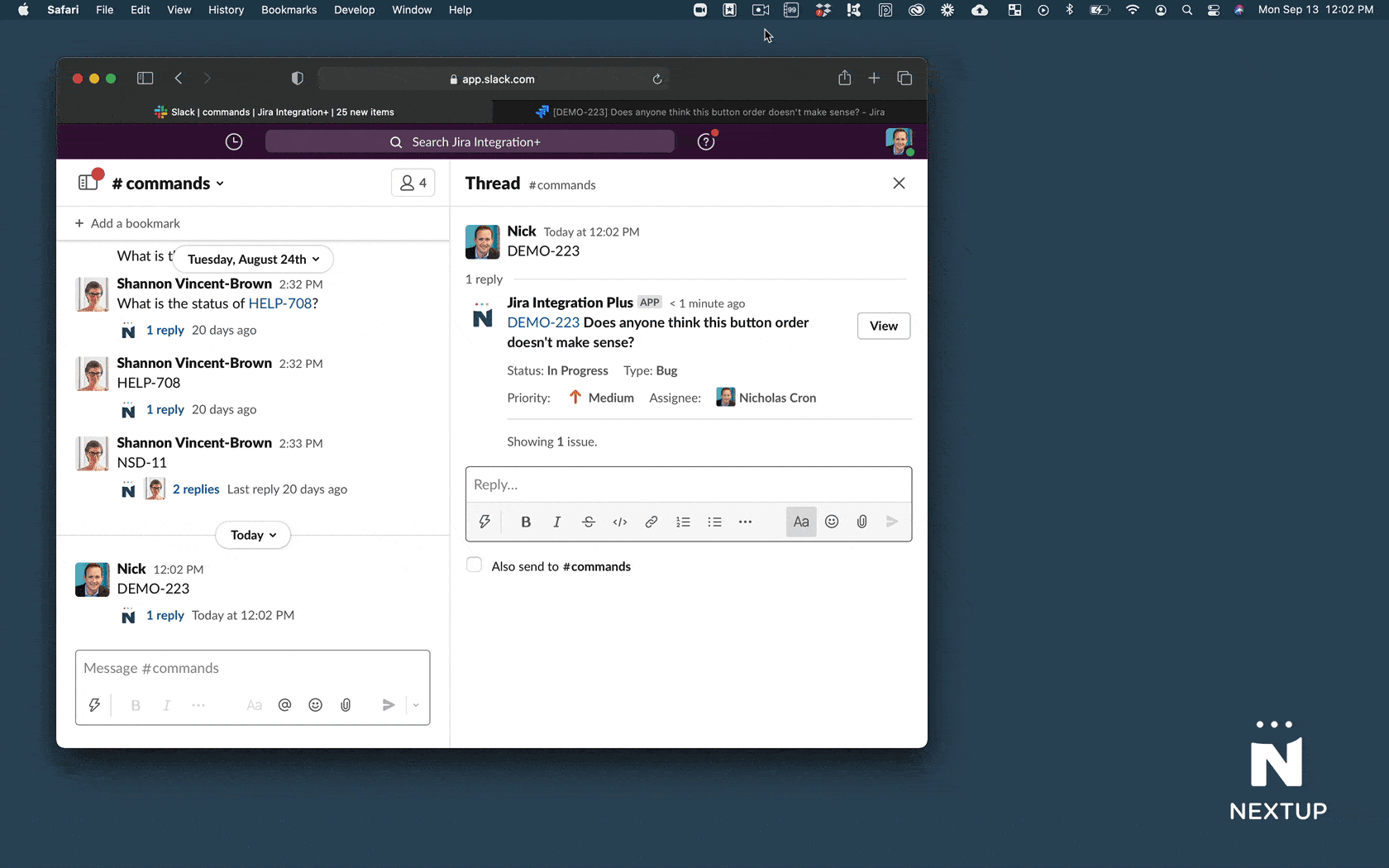The image size is (1389, 868).
Task: Send the thread reply
Action: 892,522
